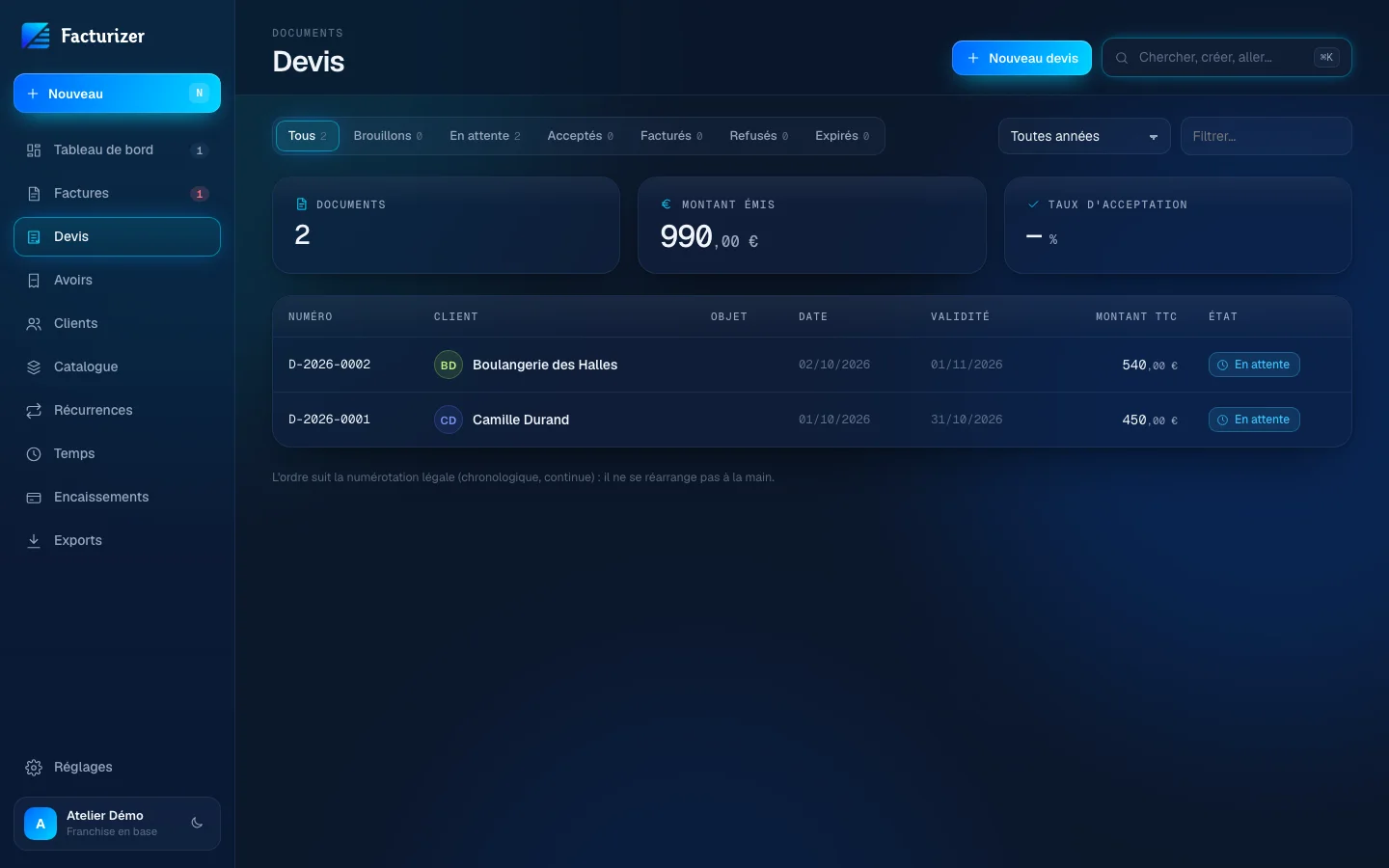1389x868 pixels.
Task: Click the Facturizer logo icon
Action: click(x=36, y=36)
